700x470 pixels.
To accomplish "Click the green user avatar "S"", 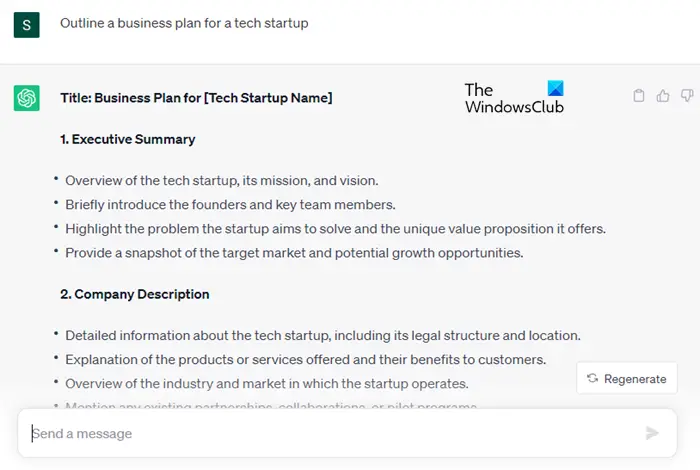I will [26, 24].
